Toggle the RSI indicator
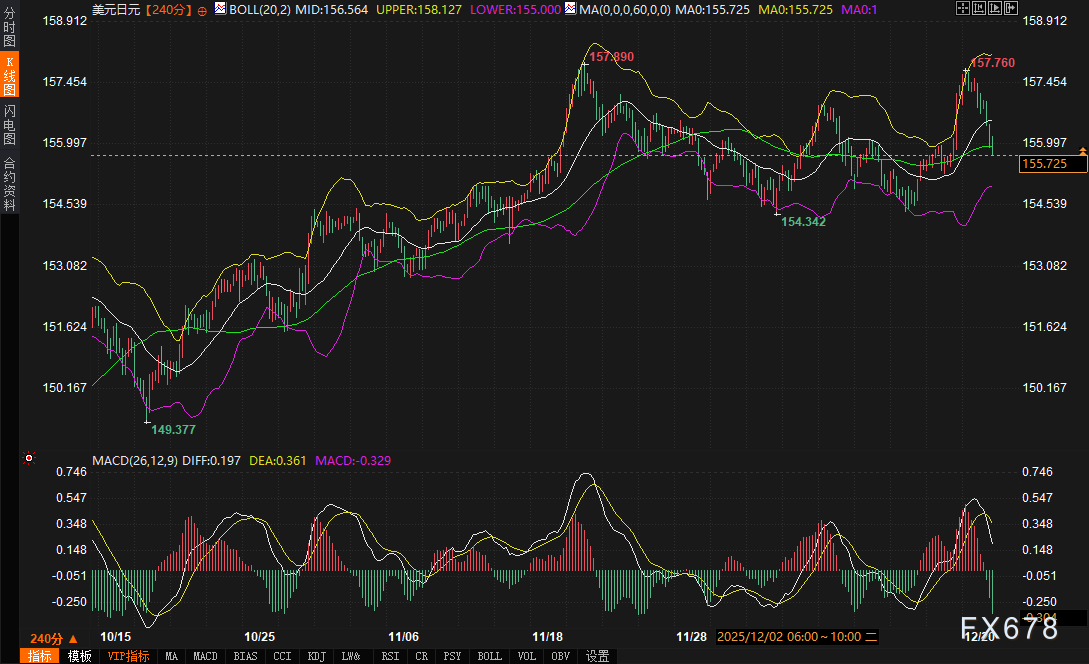This screenshot has height=664, width=1089. 390,656
